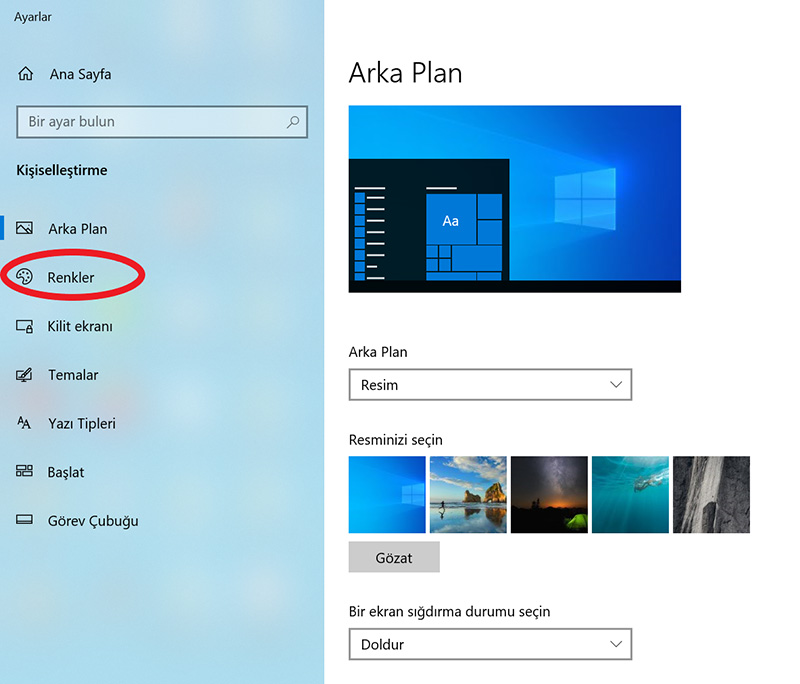Choose the underwater swimmer wallpaper thumbnail
800x684 pixels.
(630, 495)
